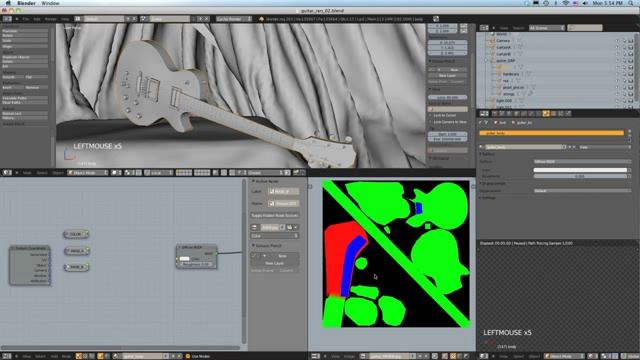Click the Diffuse BSDF node color swatch

[184, 258]
